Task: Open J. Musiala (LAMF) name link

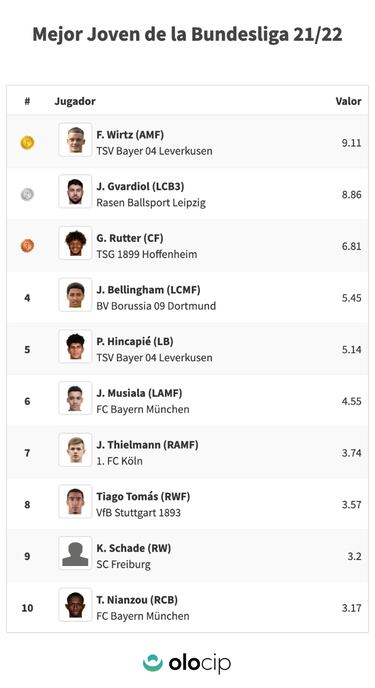Action: [139, 393]
